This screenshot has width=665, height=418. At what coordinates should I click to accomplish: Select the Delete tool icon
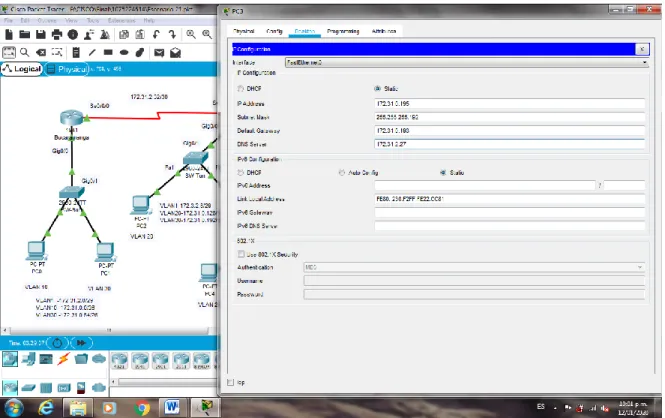(x=41, y=53)
